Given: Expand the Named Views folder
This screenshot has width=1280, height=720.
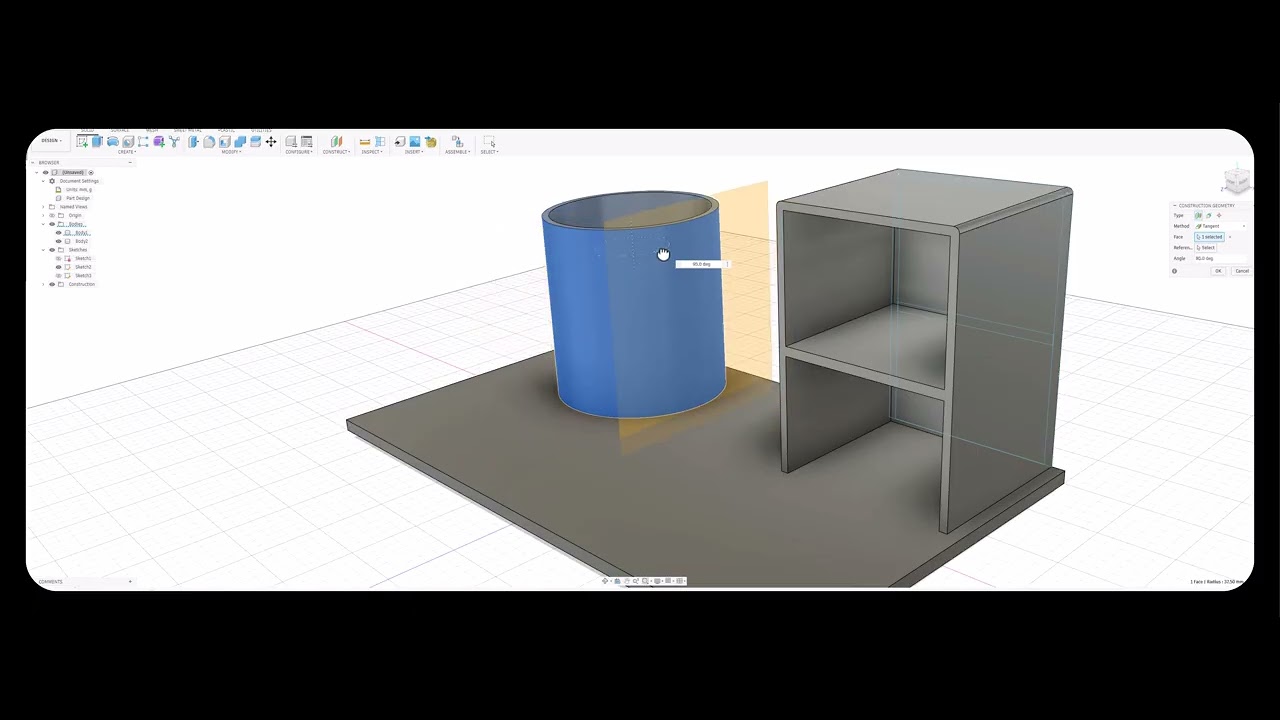Looking at the screenshot, I should point(43,207).
